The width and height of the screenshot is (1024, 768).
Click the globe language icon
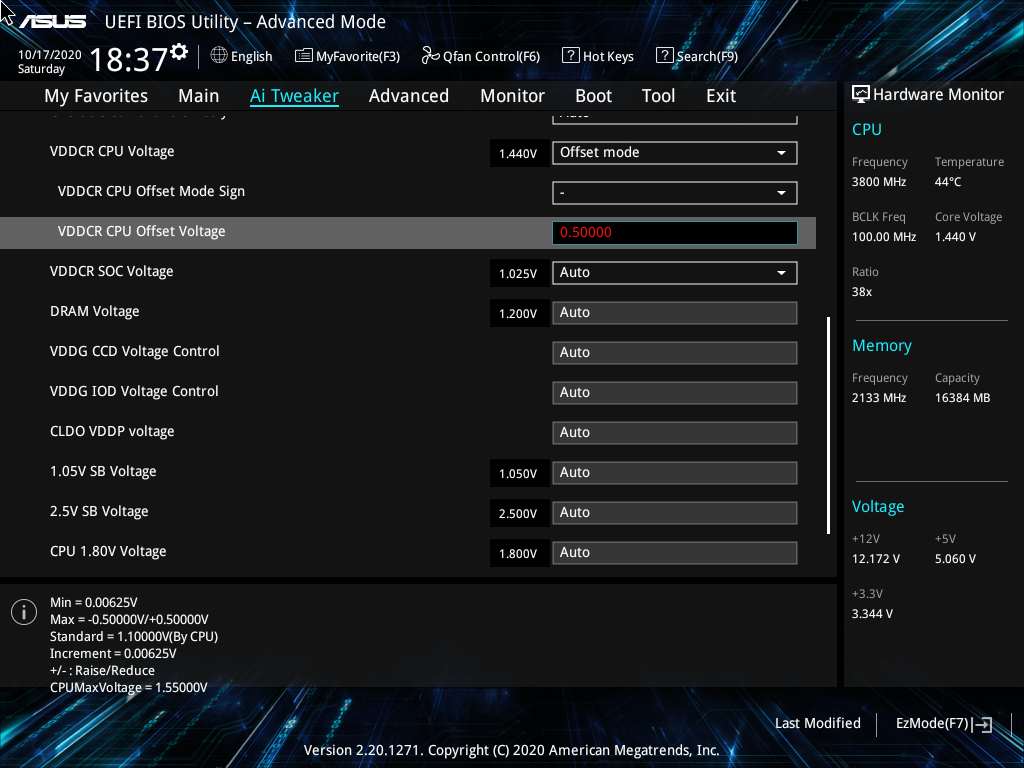(x=219, y=56)
